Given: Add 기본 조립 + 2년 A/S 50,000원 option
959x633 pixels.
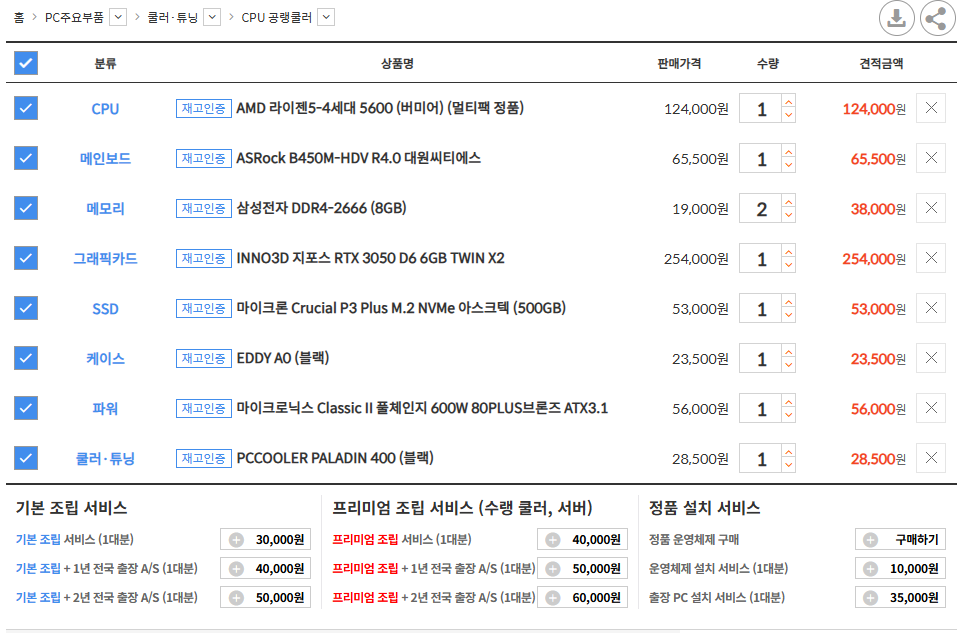Looking at the screenshot, I should pos(265,597).
